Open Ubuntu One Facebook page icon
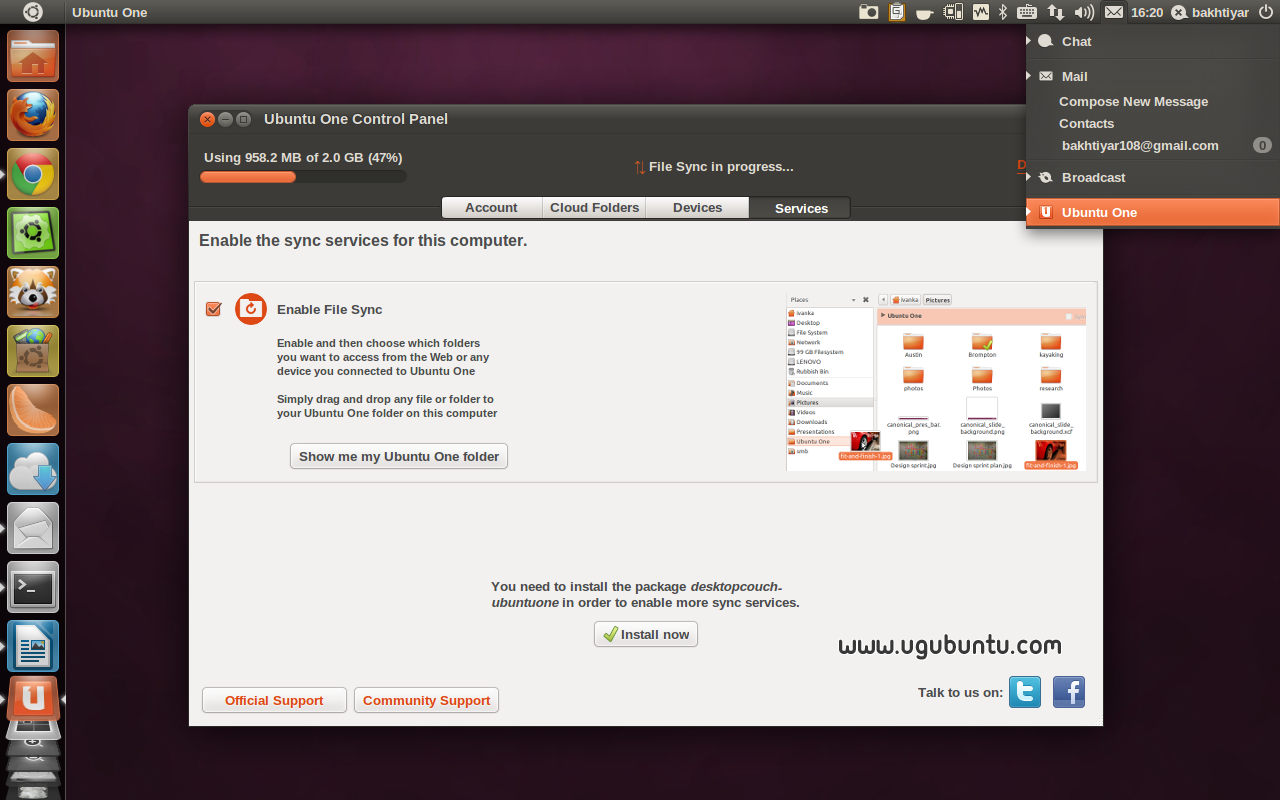Viewport: 1280px width, 800px height. [1069, 692]
